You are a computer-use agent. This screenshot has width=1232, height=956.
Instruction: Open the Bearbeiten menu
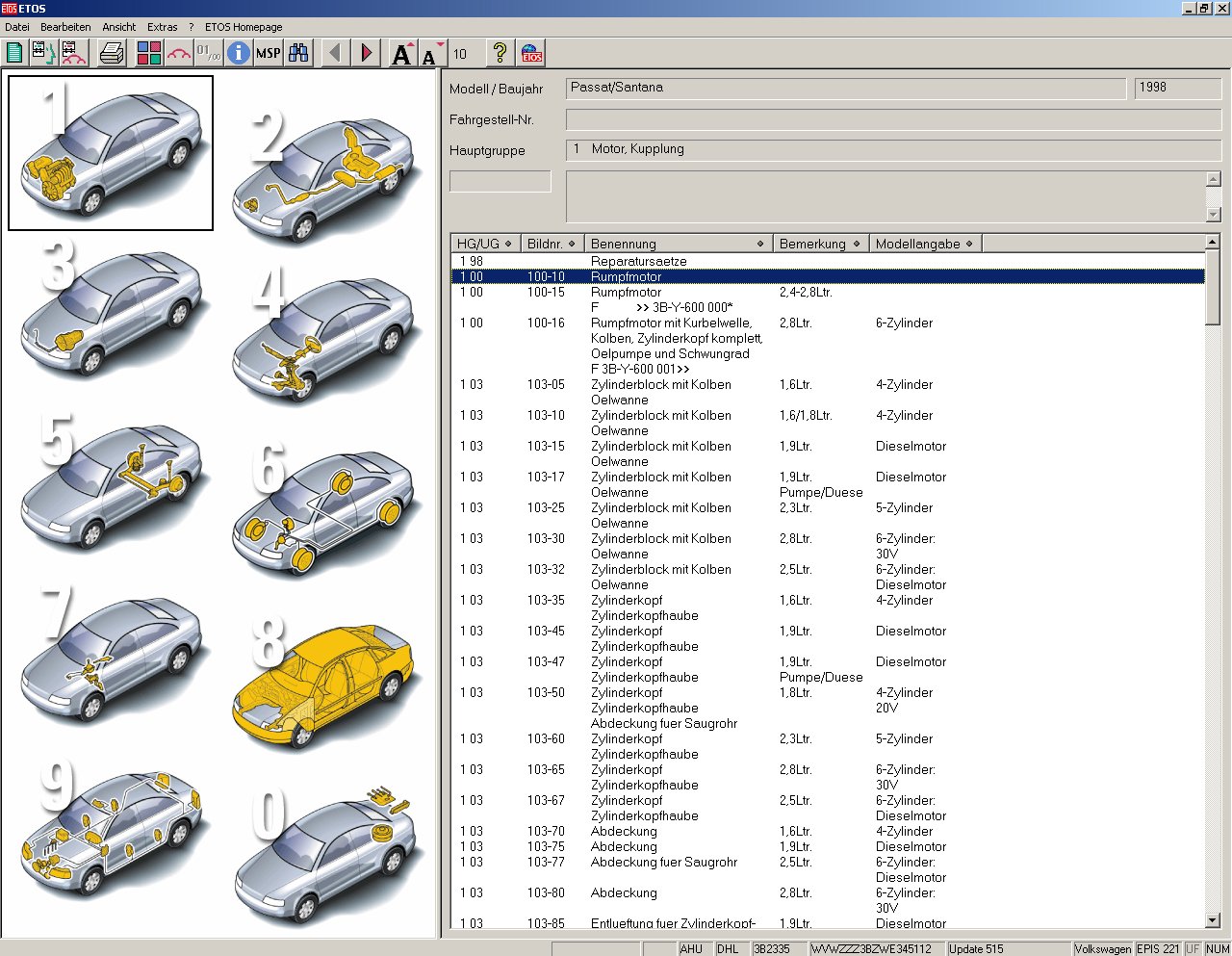click(x=65, y=27)
